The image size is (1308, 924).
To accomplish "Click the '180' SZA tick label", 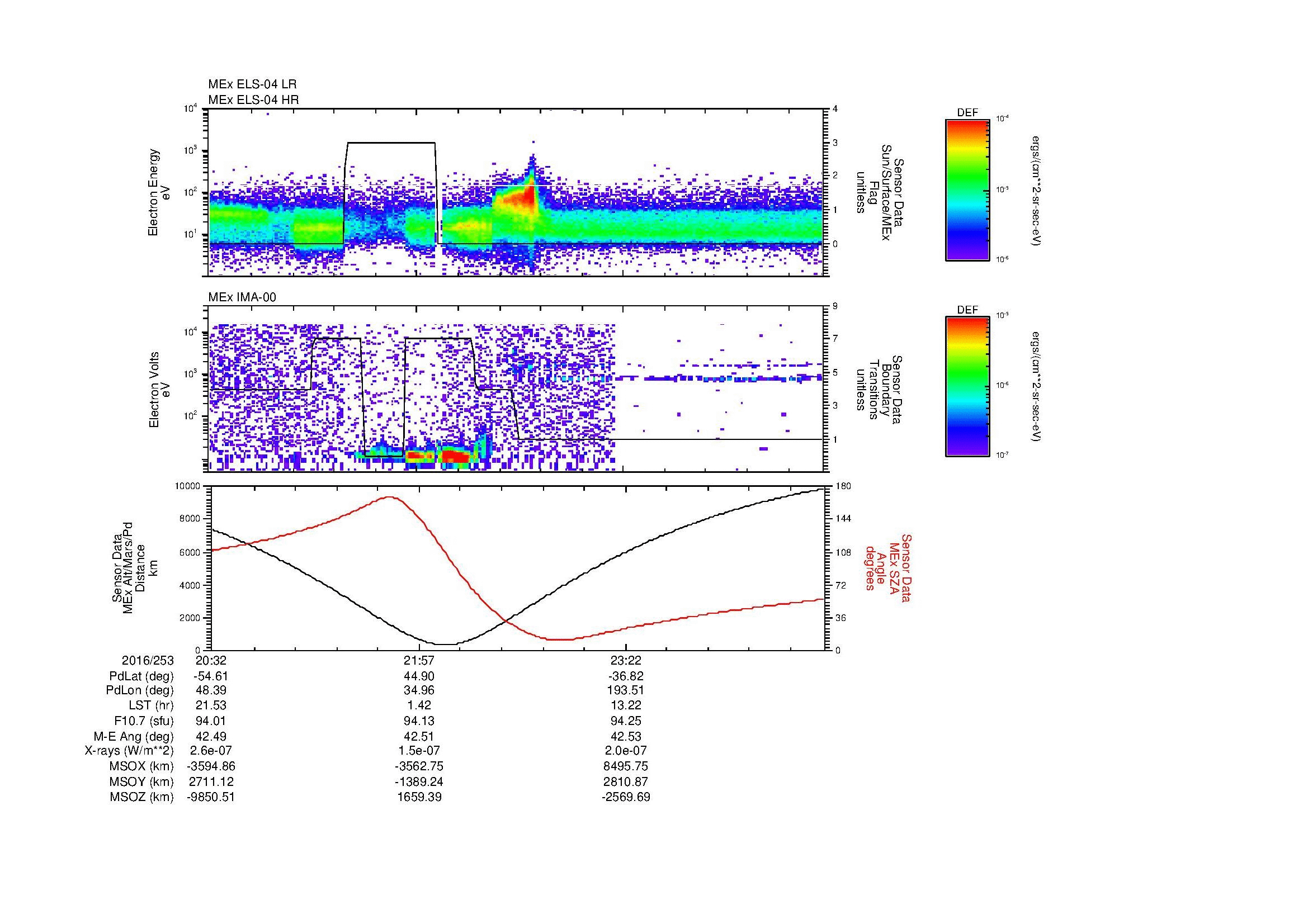I will tap(844, 486).
